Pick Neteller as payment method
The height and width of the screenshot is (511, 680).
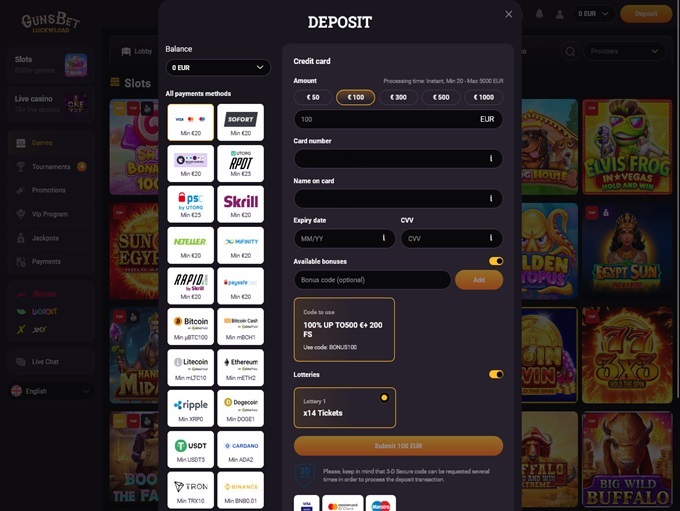[x=190, y=245]
